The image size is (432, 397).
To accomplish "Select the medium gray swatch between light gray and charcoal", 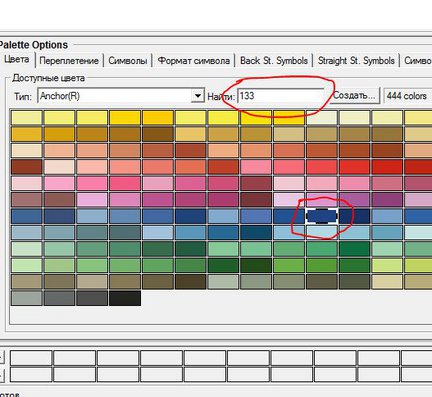I will coord(59,298).
